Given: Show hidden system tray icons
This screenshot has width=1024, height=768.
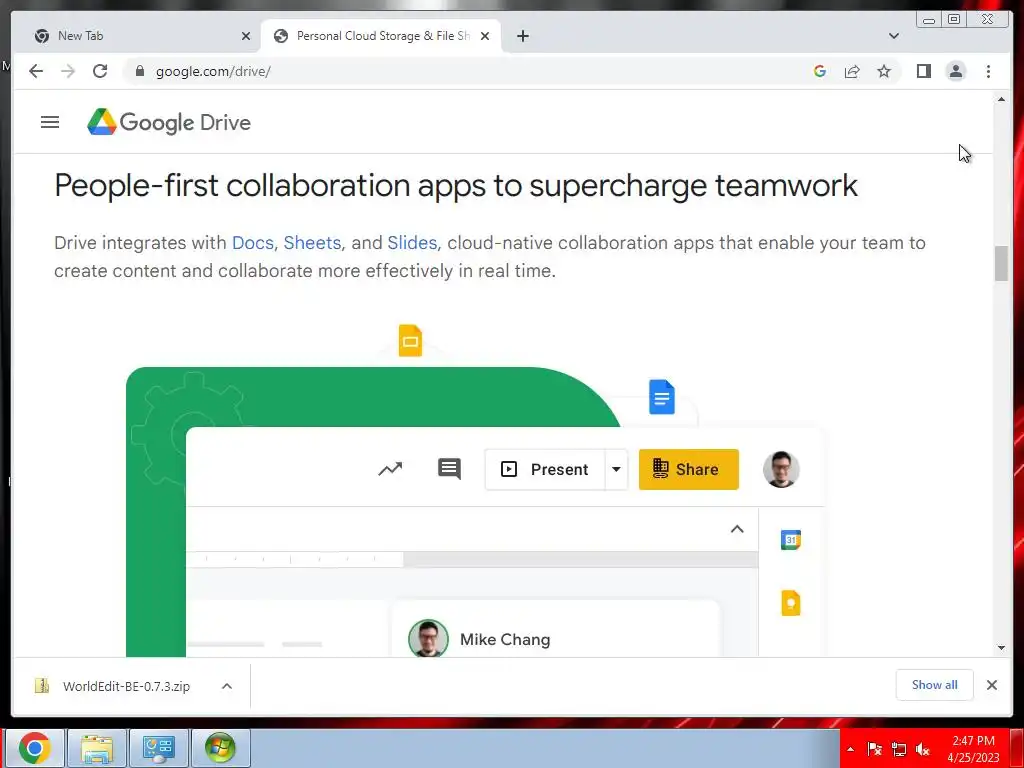Looking at the screenshot, I should coord(850,749).
